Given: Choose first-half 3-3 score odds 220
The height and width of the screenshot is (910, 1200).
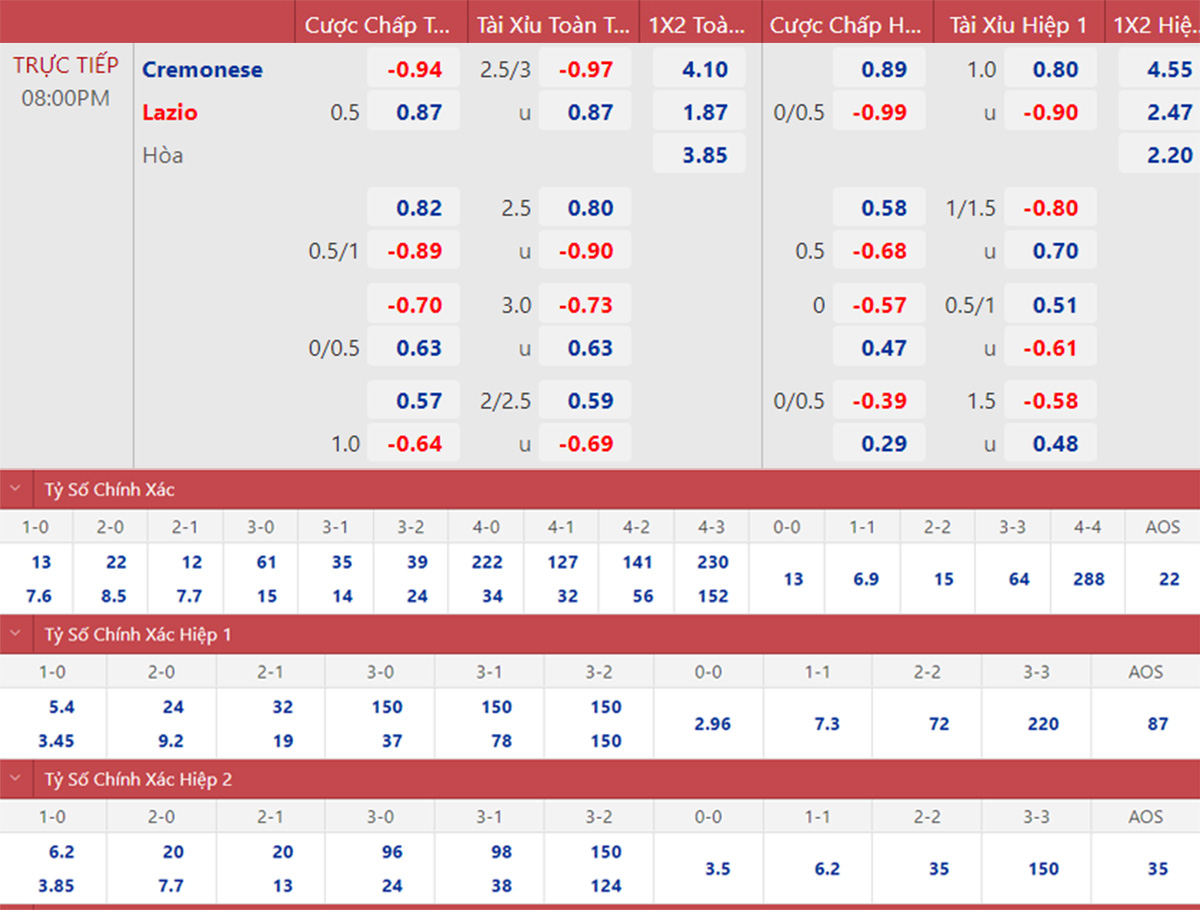Looking at the screenshot, I should pos(1042,724).
